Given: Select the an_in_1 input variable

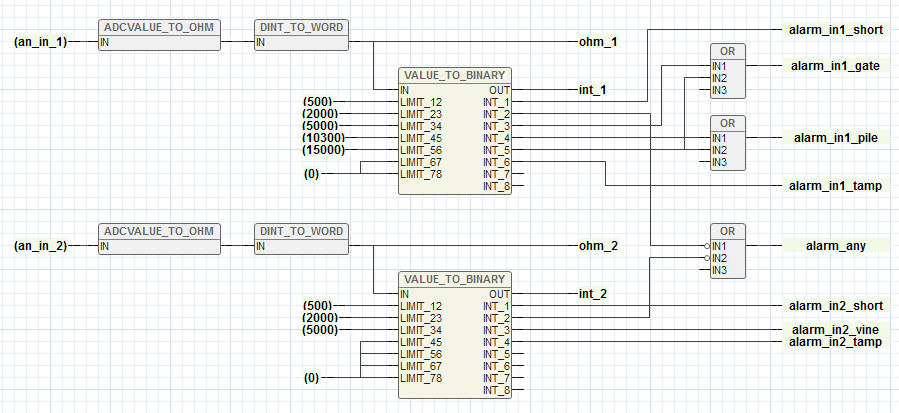Looking at the screenshot, I should [40, 42].
